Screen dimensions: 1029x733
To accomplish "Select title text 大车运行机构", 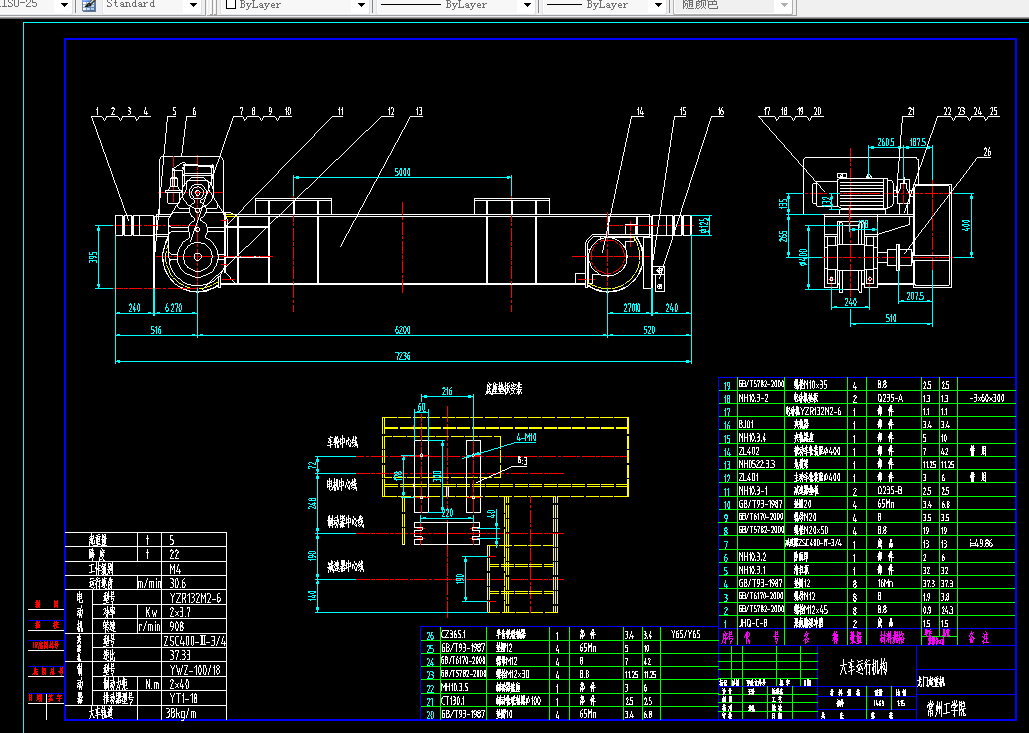I will click(864, 667).
